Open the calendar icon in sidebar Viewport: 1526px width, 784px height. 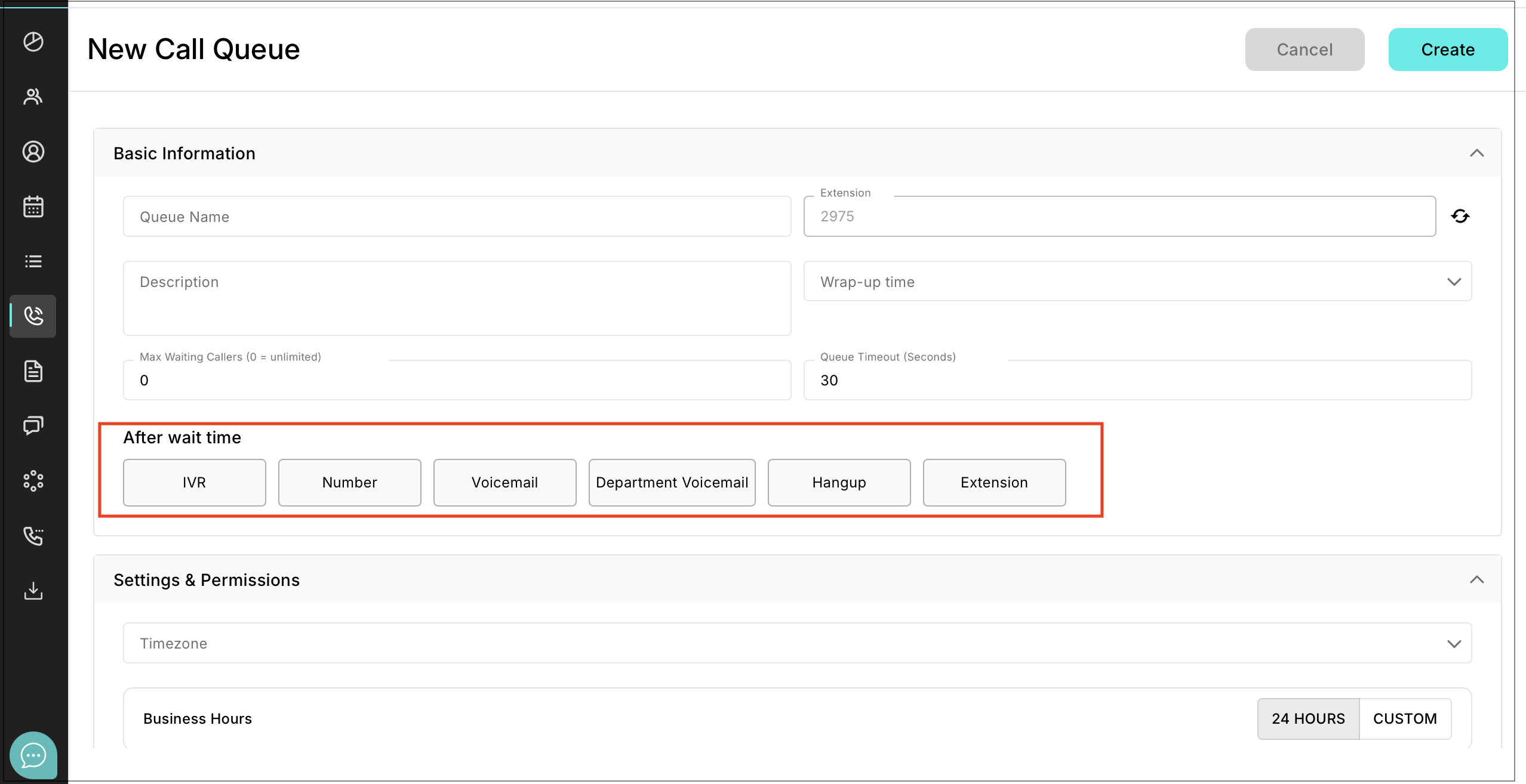tap(33, 206)
